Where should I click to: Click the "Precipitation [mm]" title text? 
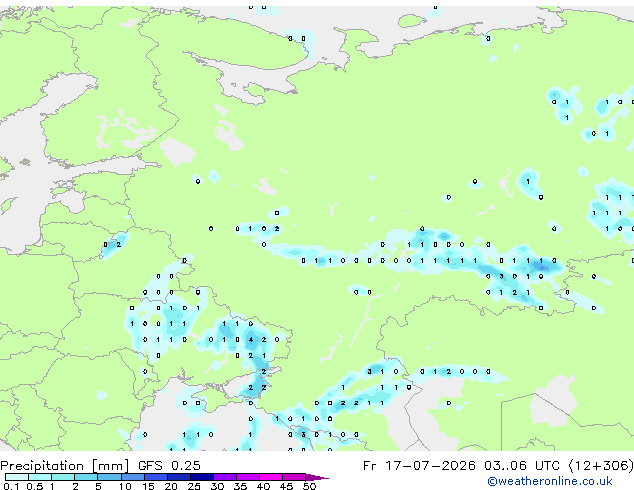coord(65,466)
